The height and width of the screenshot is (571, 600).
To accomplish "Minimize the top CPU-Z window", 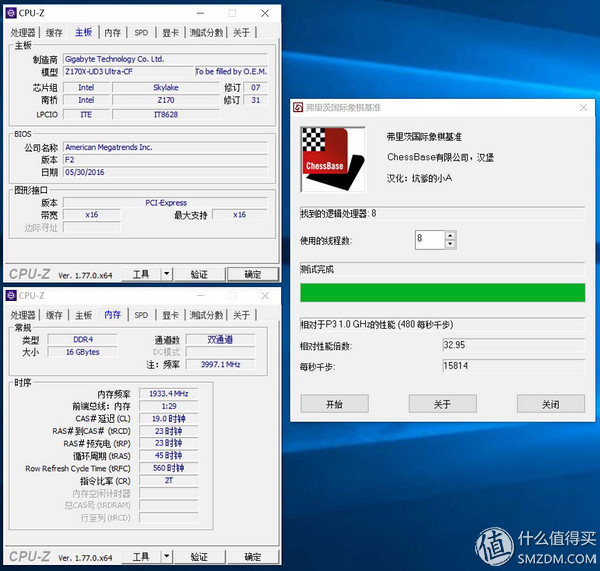I will pos(201,13).
